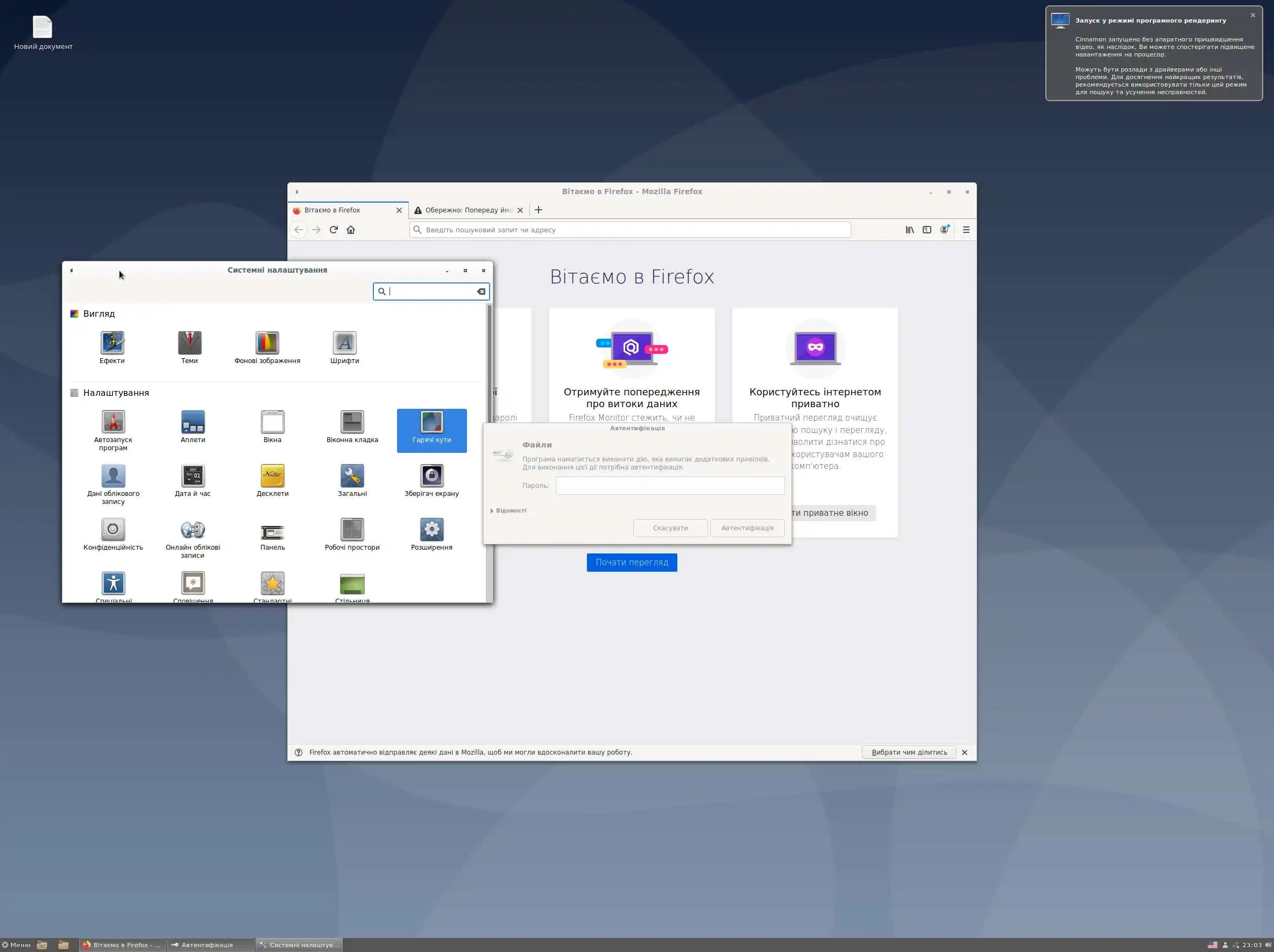
Task: Expand the Відомості details in authentication dialog
Action: [x=508, y=510]
